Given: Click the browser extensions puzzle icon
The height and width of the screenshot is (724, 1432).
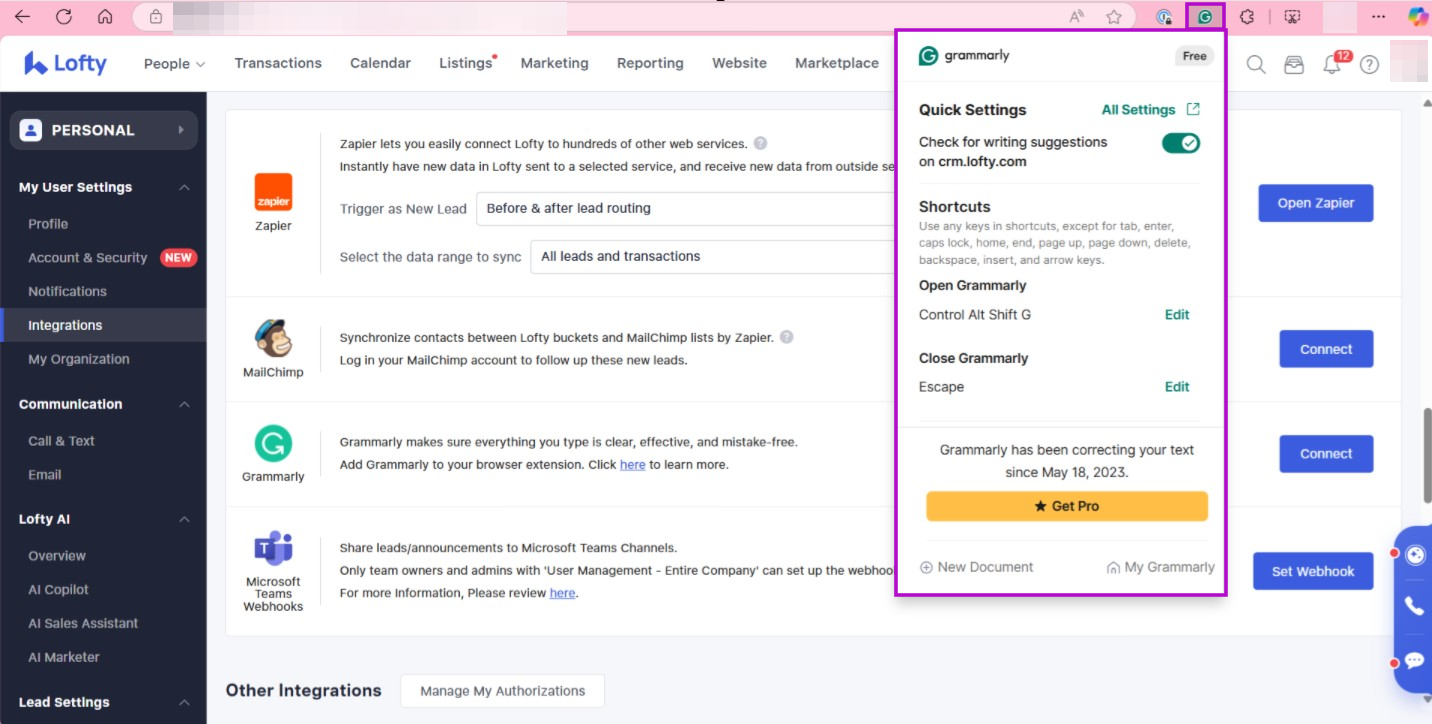Looking at the screenshot, I should pyautogui.click(x=1247, y=17).
